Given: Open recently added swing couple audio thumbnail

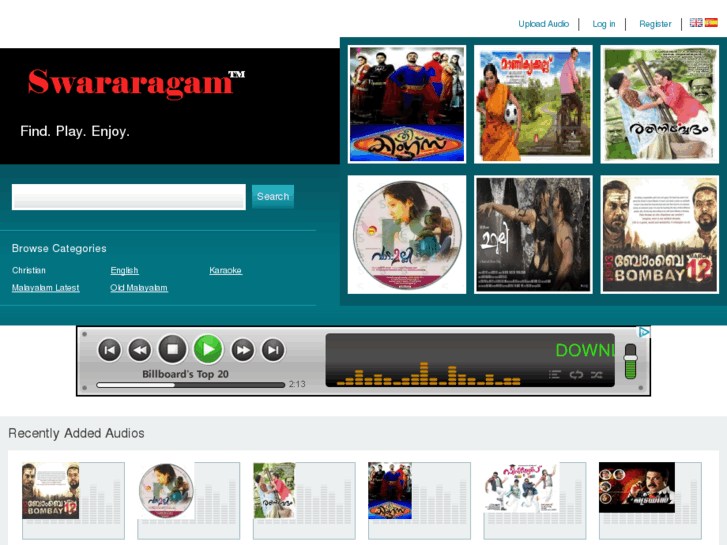Looking at the screenshot, I should pyautogui.click(x=274, y=491).
